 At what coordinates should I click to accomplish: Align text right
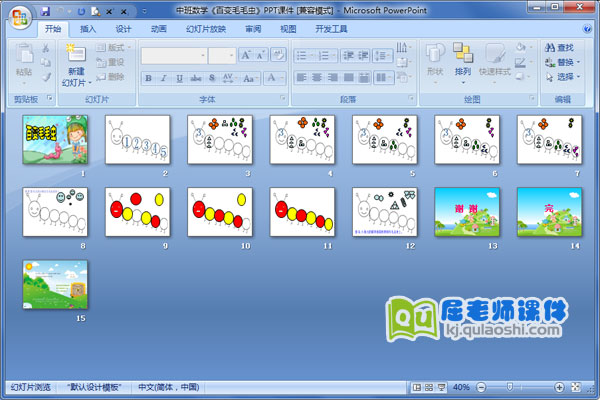[333, 78]
